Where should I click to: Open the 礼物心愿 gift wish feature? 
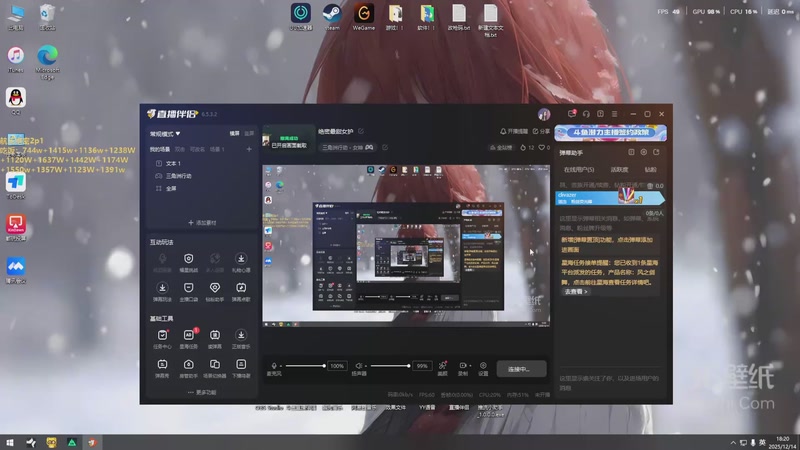point(241,263)
